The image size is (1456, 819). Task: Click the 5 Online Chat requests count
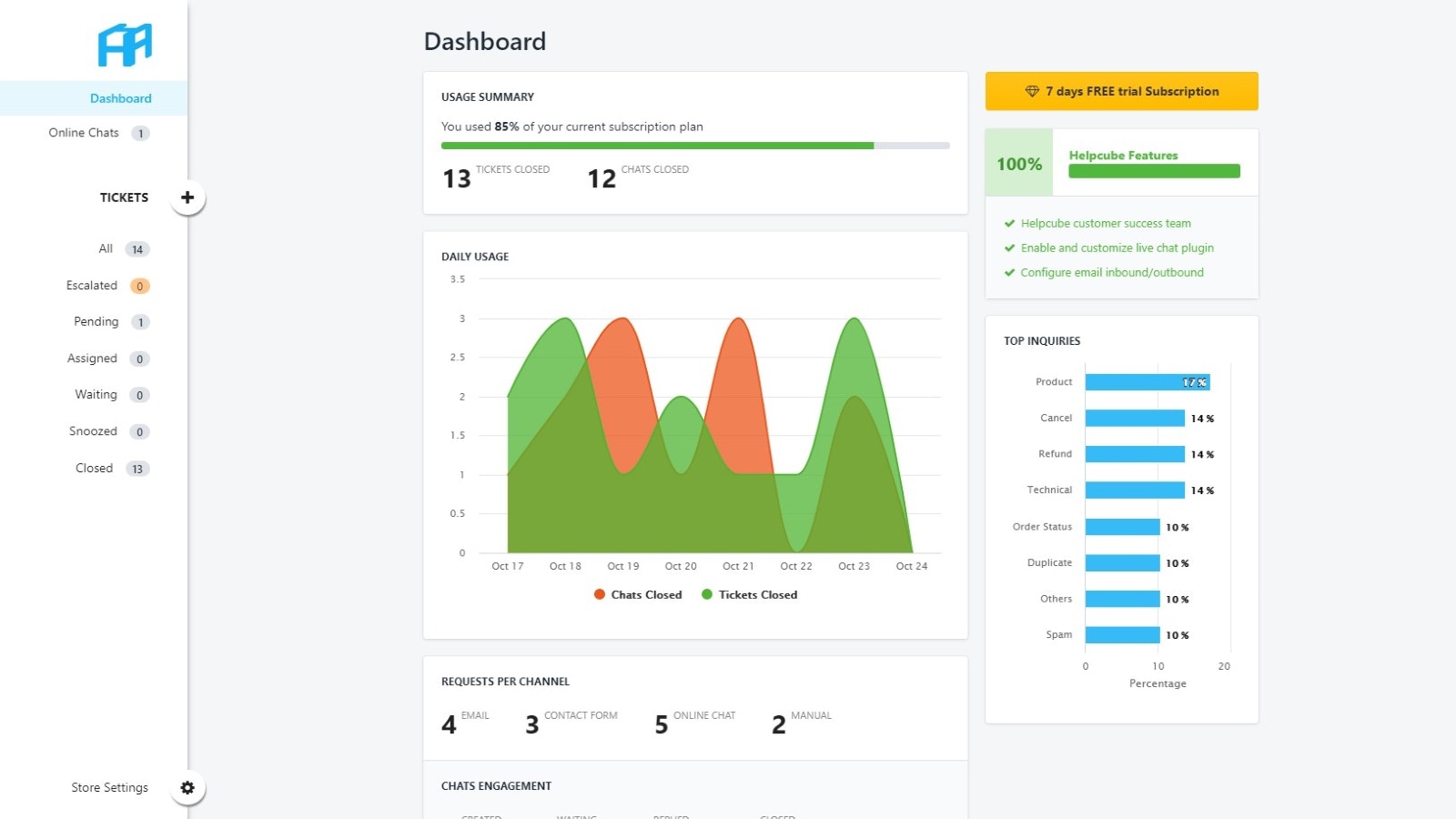point(662,724)
